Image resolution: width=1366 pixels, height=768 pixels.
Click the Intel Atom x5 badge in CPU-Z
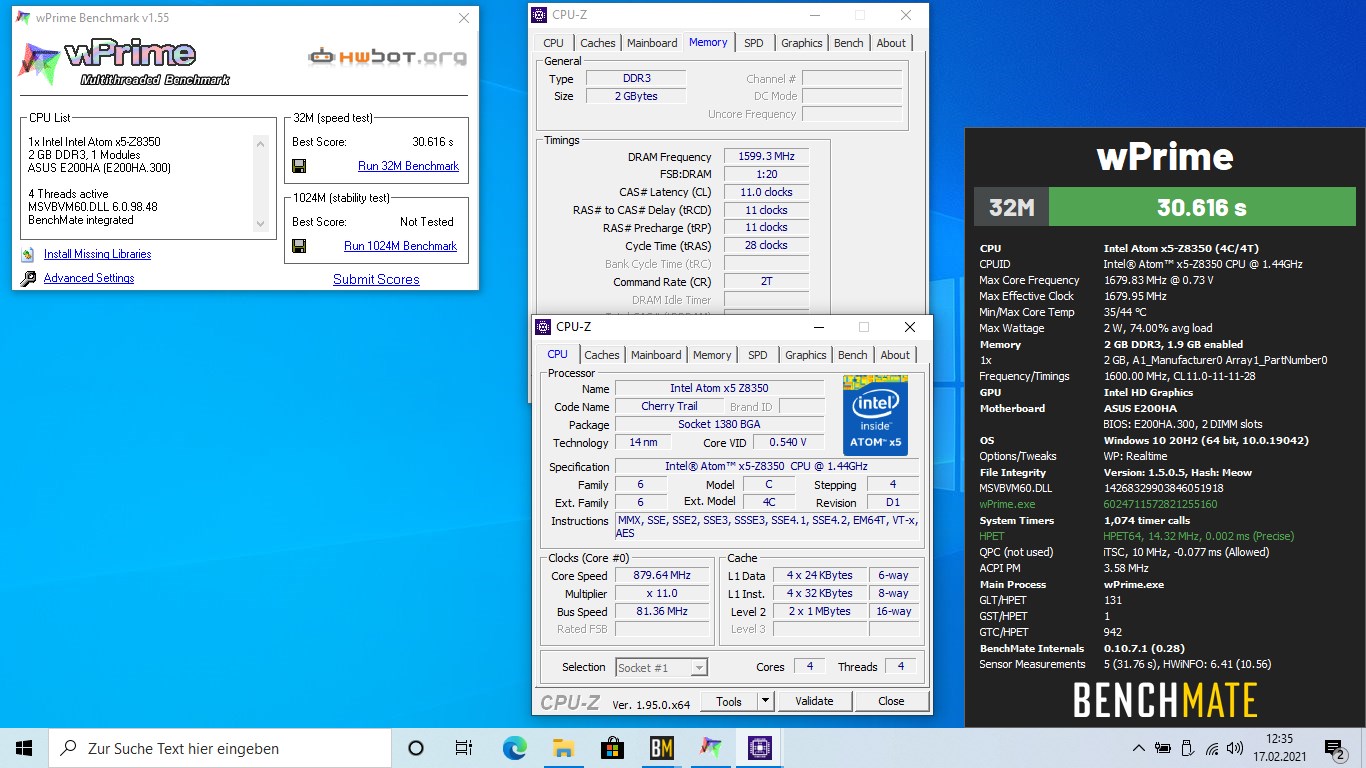[875, 415]
